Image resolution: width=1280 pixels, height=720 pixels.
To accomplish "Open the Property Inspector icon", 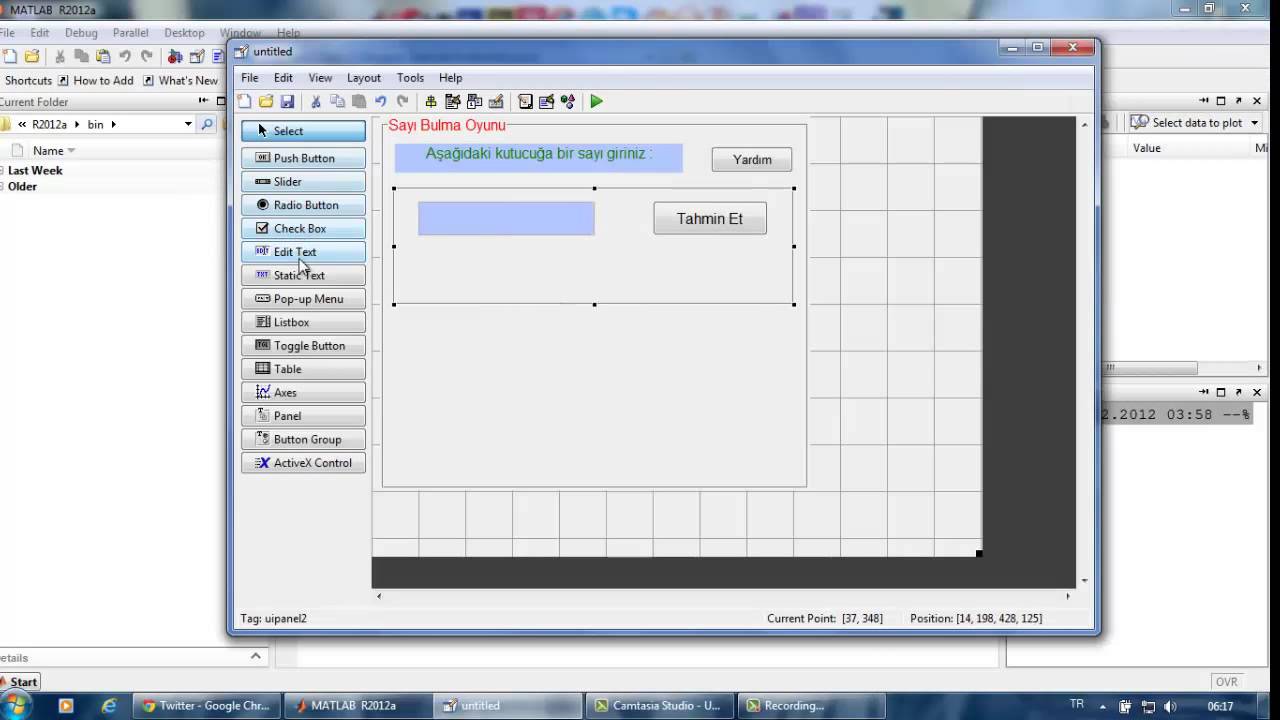I will [546, 101].
